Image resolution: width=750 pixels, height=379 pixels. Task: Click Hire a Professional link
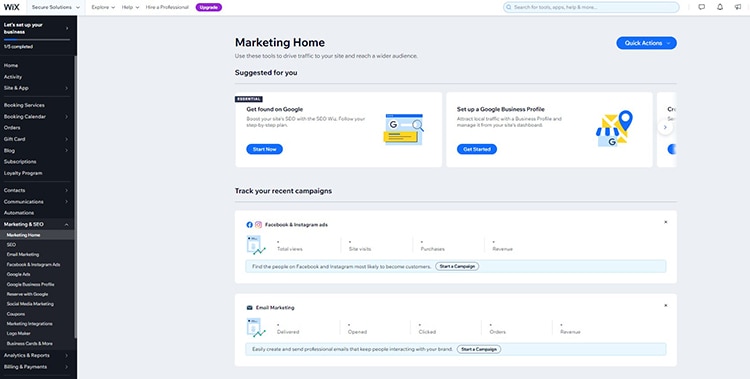tap(167, 8)
